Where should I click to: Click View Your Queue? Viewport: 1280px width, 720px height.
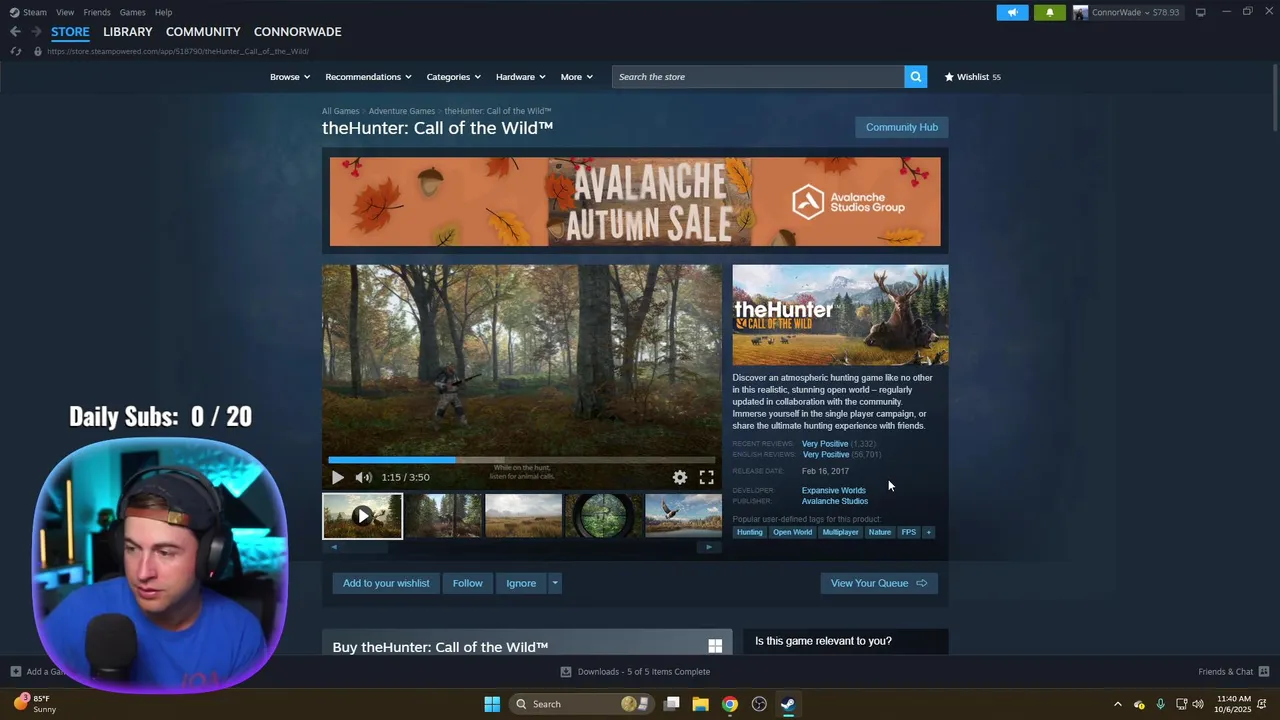point(879,583)
